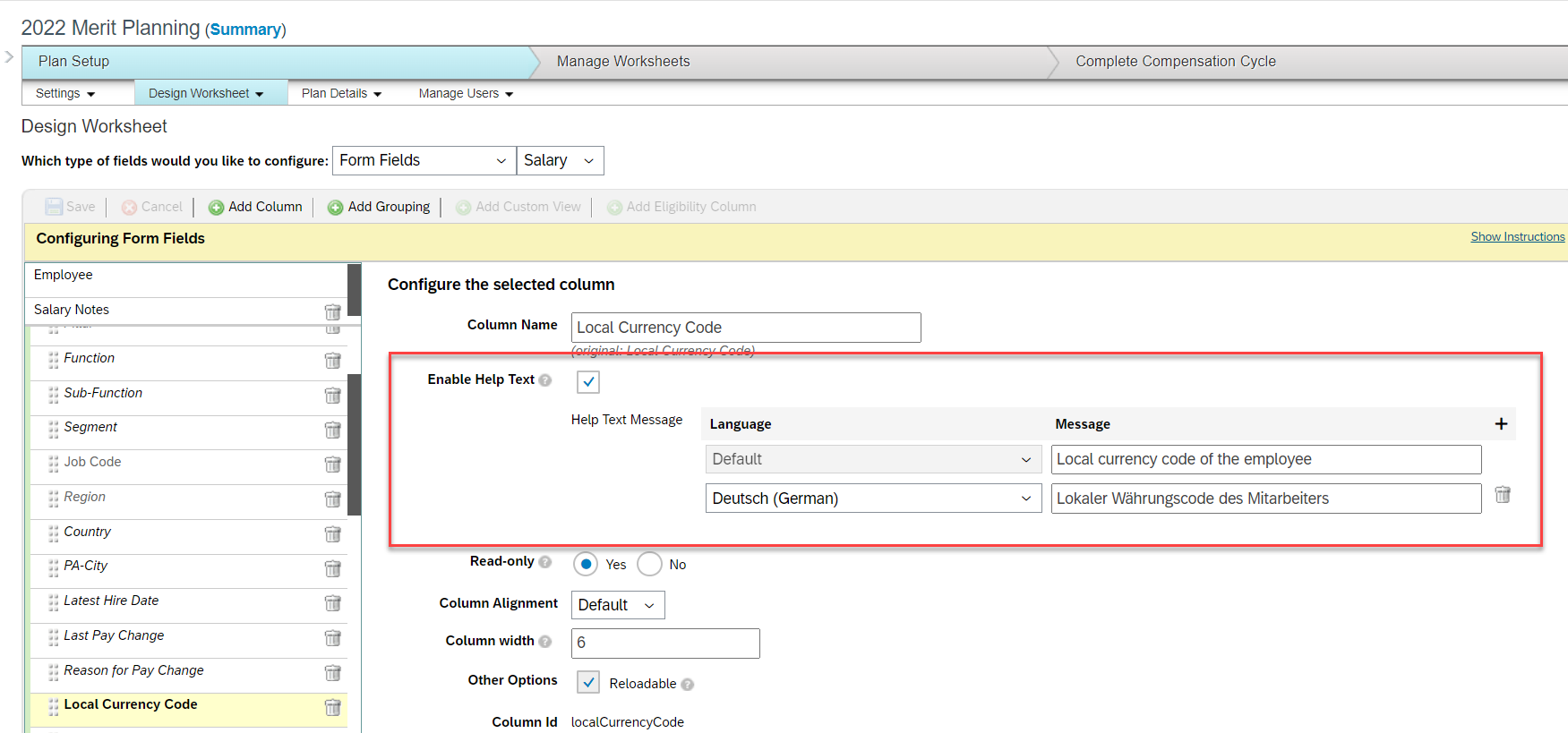
Task: Open the Column Alignment dropdown
Action: tap(617, 606)
